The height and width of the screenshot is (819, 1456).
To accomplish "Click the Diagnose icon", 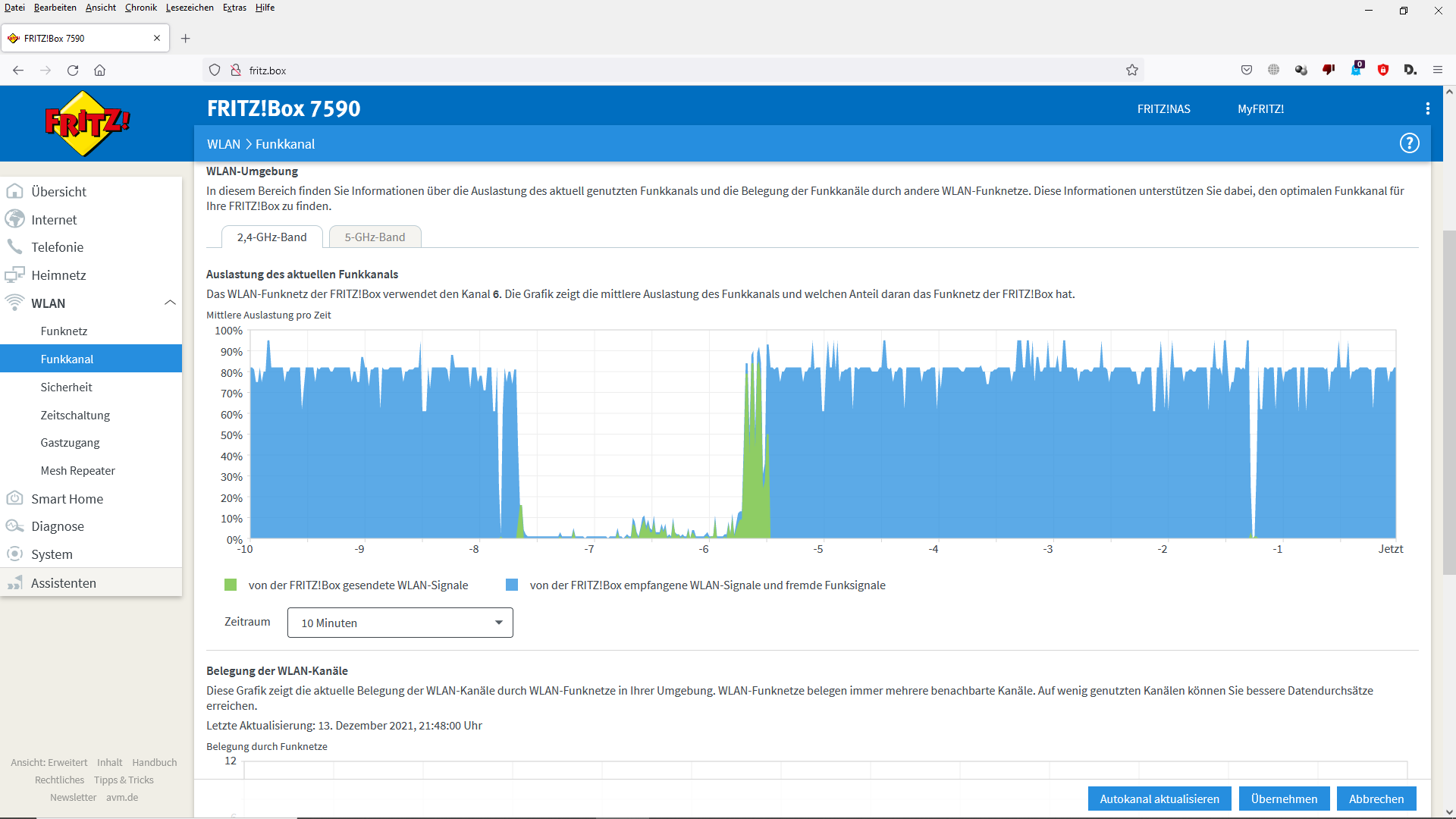I will (x=14, y=526).
